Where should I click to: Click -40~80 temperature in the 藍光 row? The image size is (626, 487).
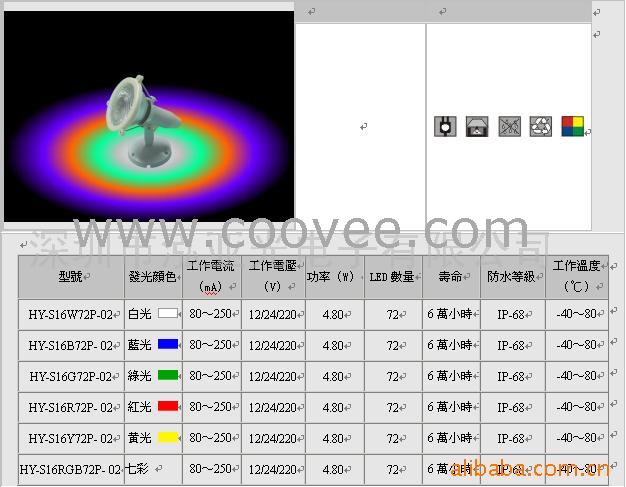(576, 344)
